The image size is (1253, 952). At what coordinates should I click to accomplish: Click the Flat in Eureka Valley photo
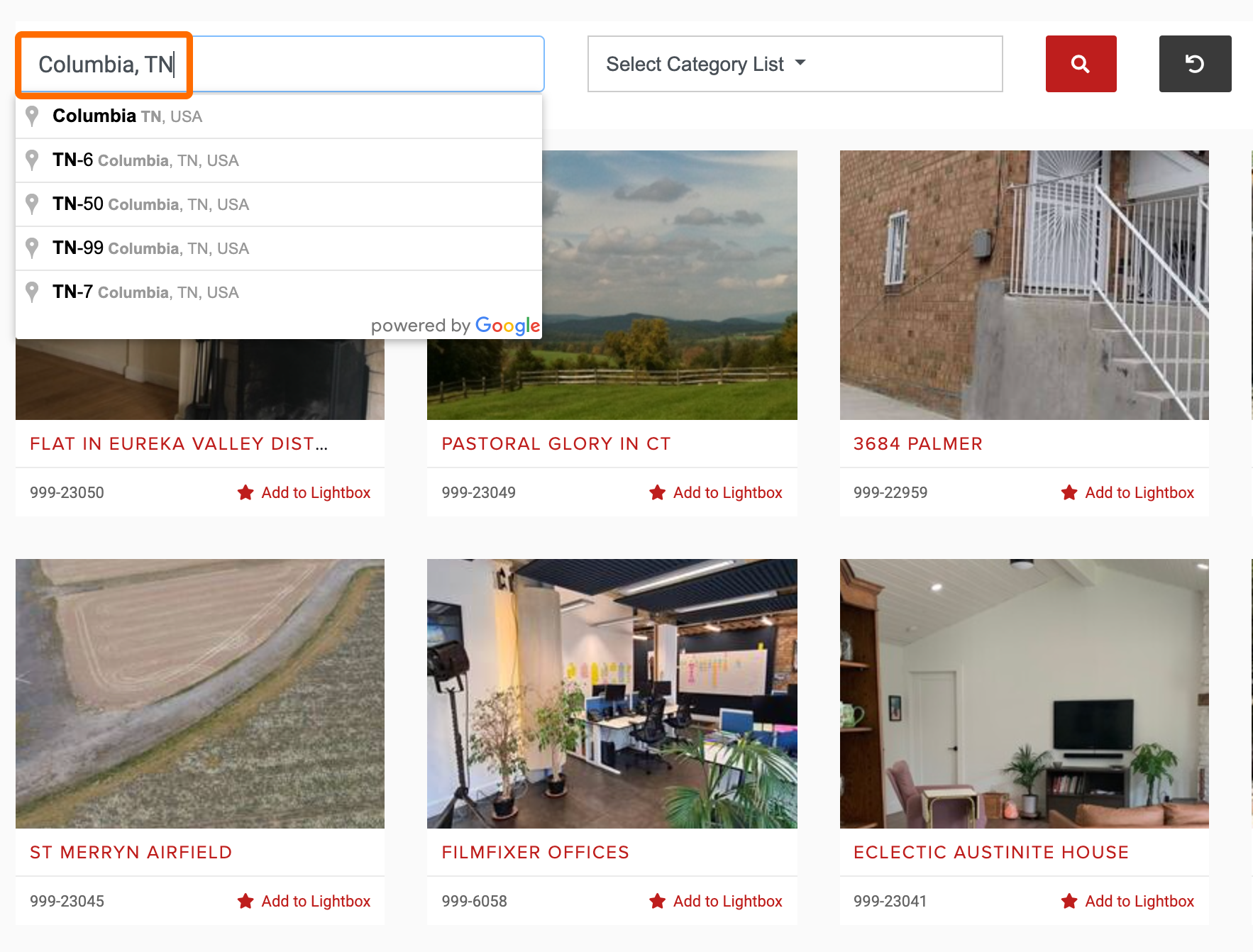tap(200, 380)
